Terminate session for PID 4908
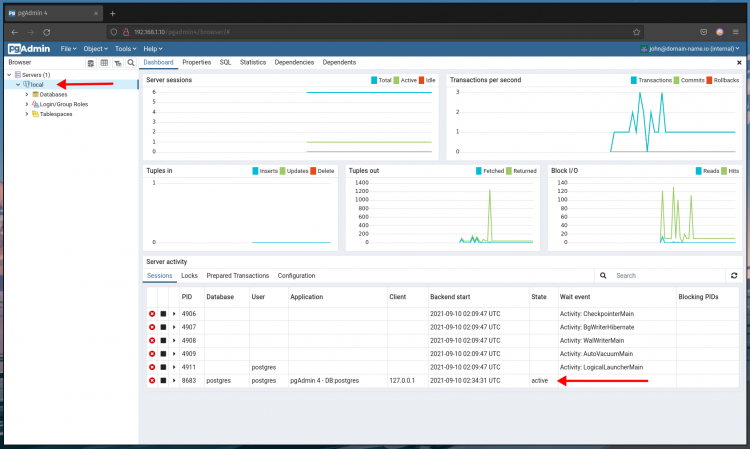 click(x=152, y=340)
